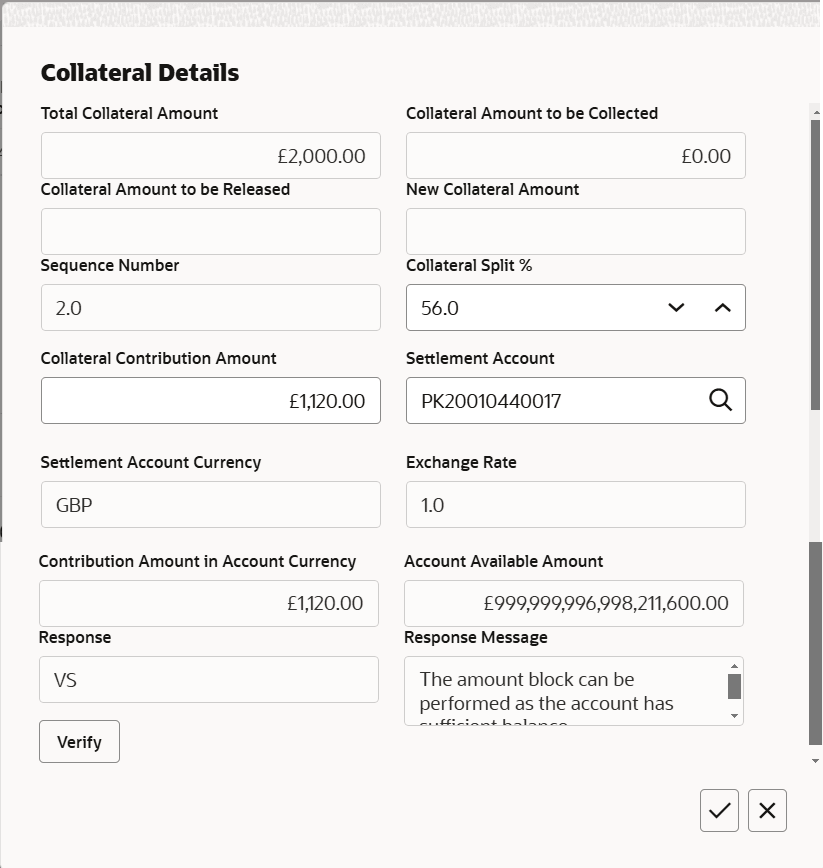Screen dimensions: 823x868
Task: Click the Exchange Rate field showing 1.0
Action: coord(575,504)
